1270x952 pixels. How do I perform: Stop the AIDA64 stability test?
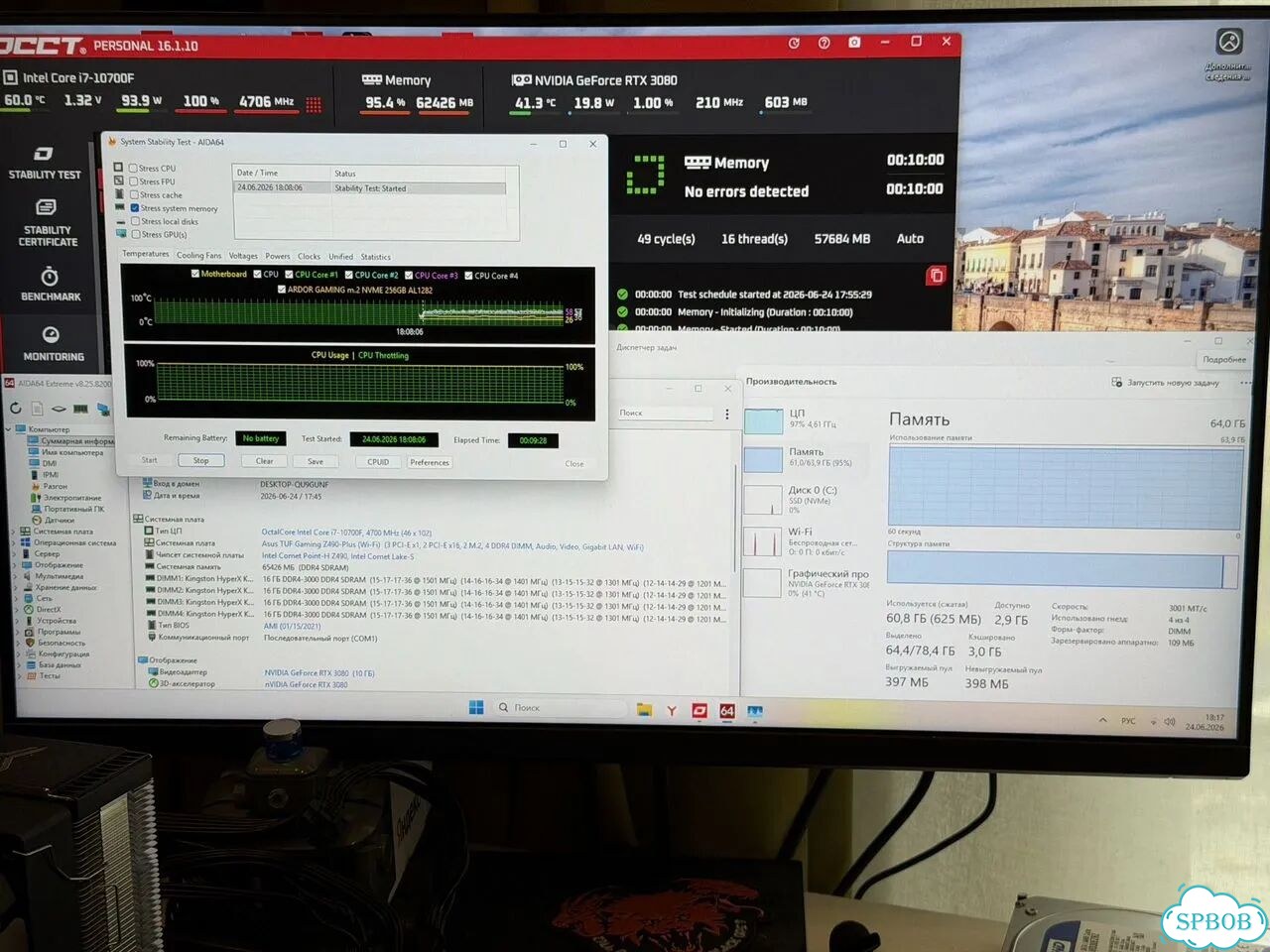click(x=201, y=460)
